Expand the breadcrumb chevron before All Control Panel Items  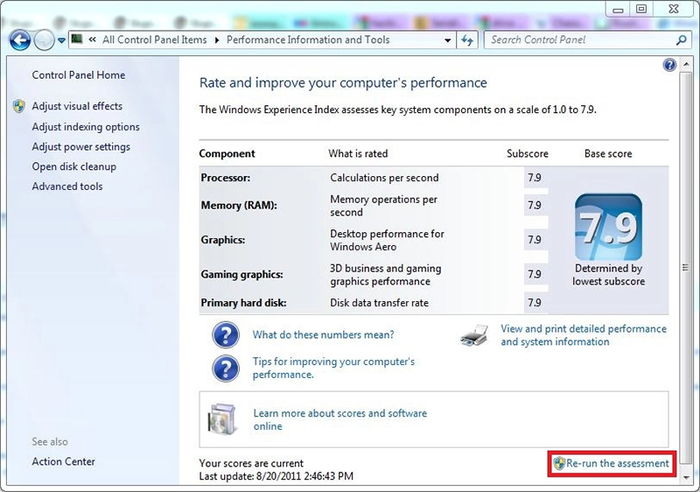tap(92, 40)
